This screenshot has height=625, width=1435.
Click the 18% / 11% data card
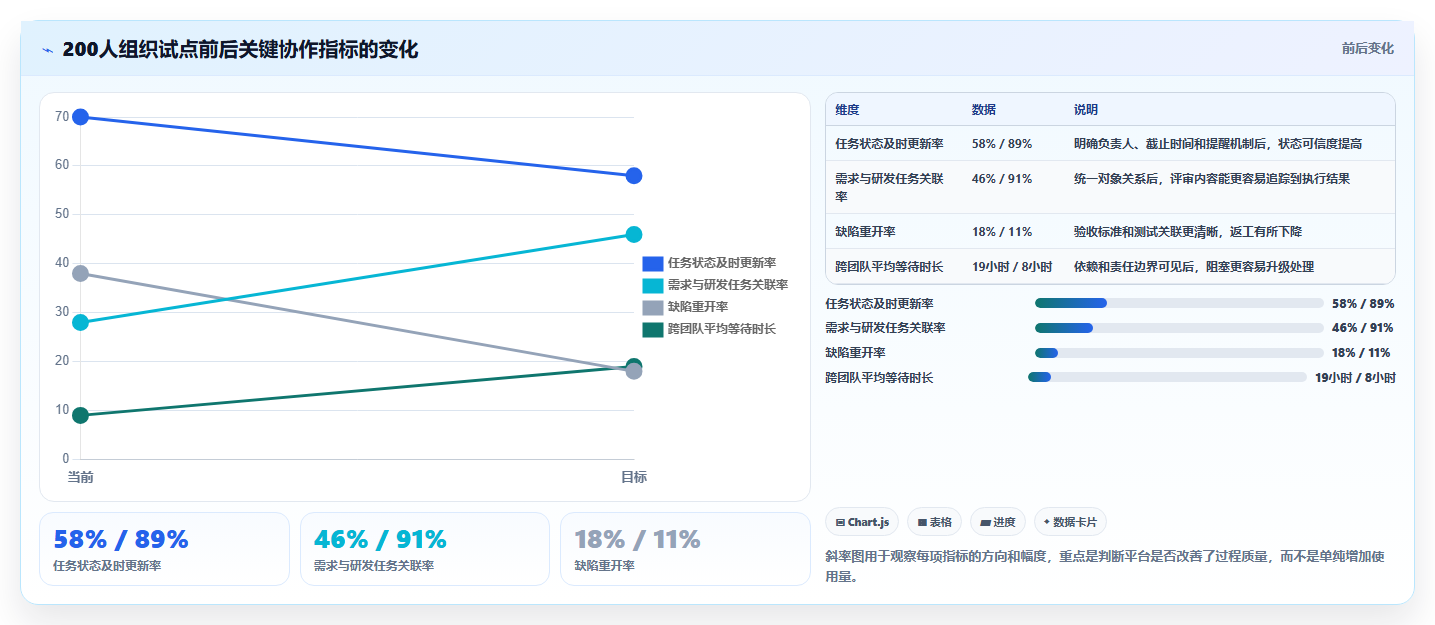click(685, 549)
